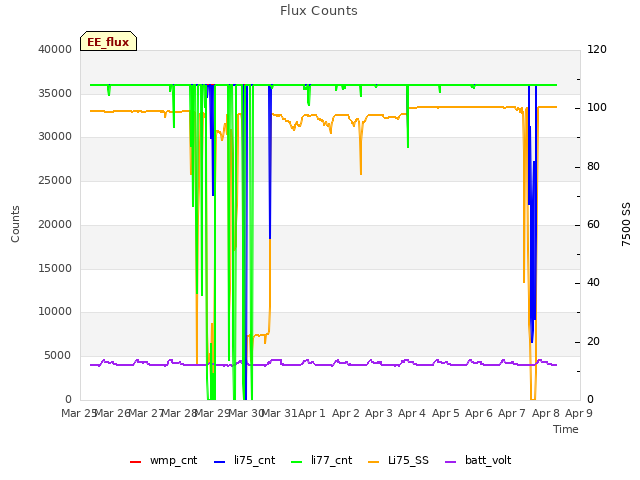This screenshot has width=640, height=480.
Task: Click the Mar 31 date label
Action: pos(279,413)
